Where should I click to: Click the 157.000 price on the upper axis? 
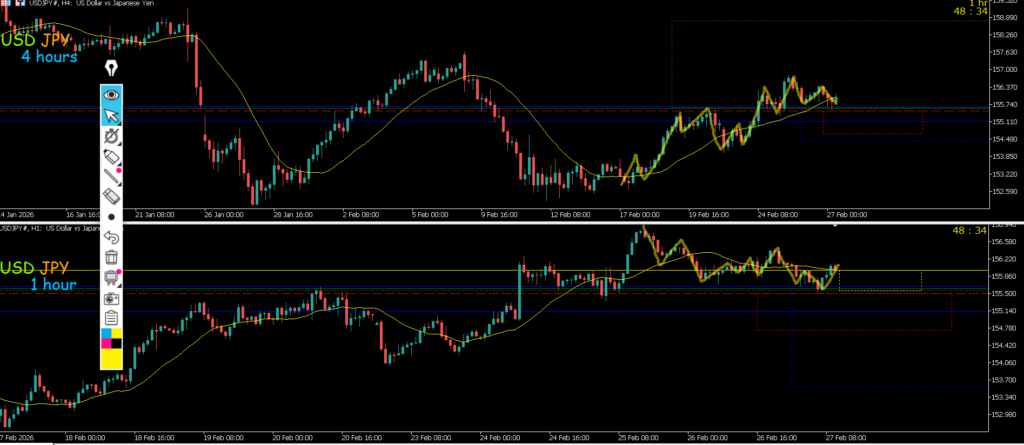(1006, 69)
